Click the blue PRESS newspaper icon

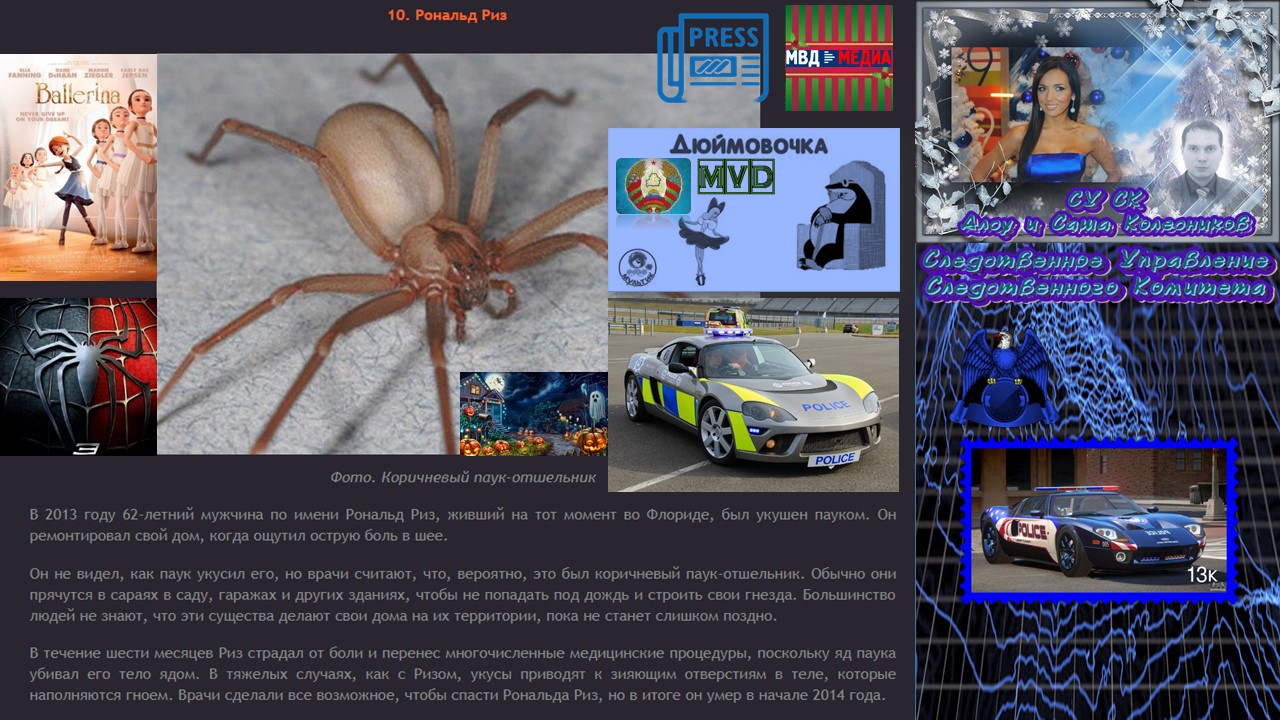(x=713, y=58)
